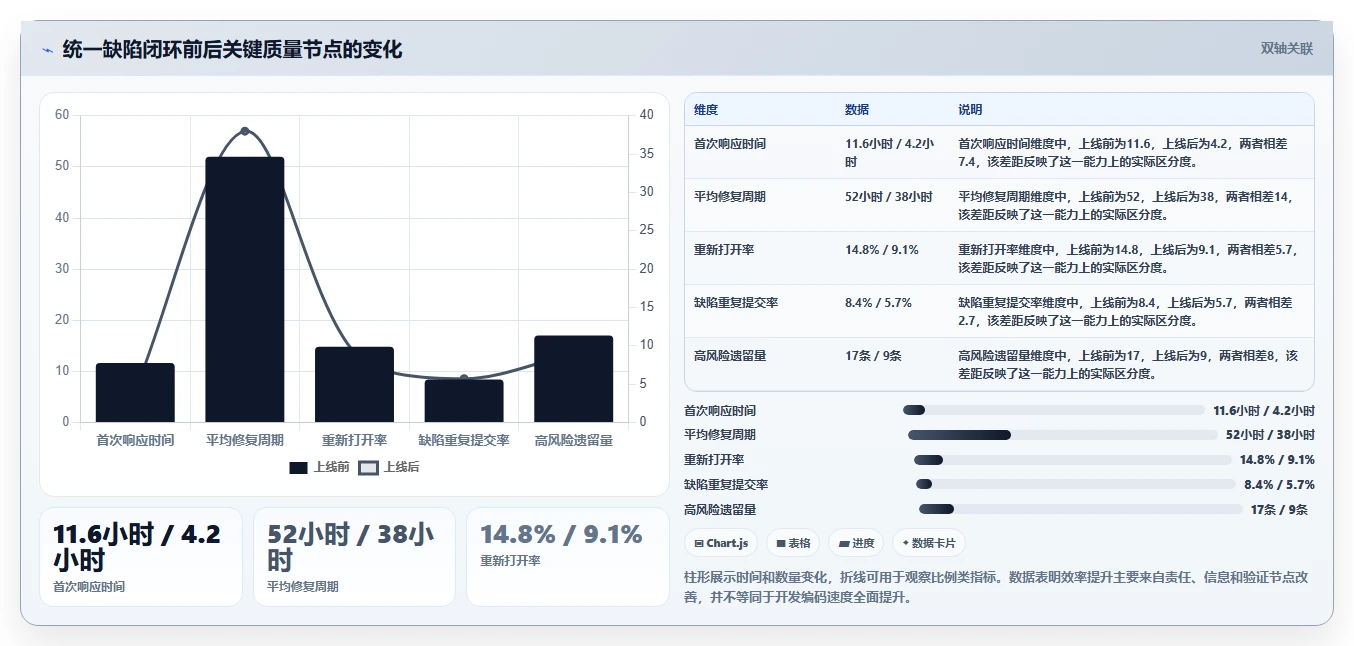This screenshot has height=646, width=1354.
Task: Select the 缺陷重复提交率 table row label
Action: [x=736, y=303]
